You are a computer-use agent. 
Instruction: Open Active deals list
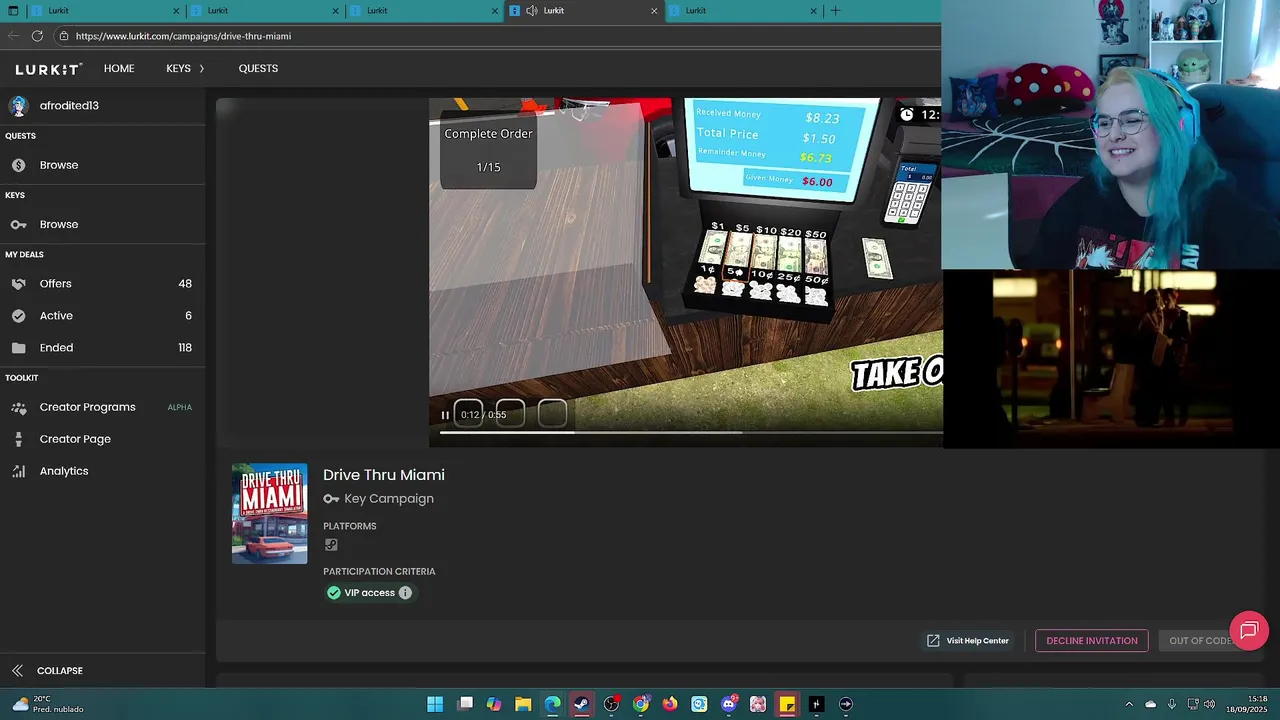tap(102, 316)
